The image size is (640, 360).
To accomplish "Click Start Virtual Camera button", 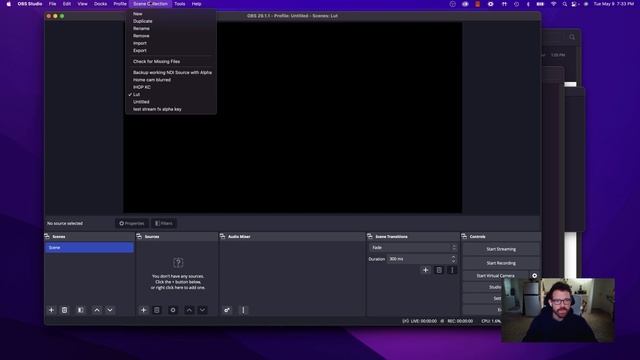I will tap(496, 276).
